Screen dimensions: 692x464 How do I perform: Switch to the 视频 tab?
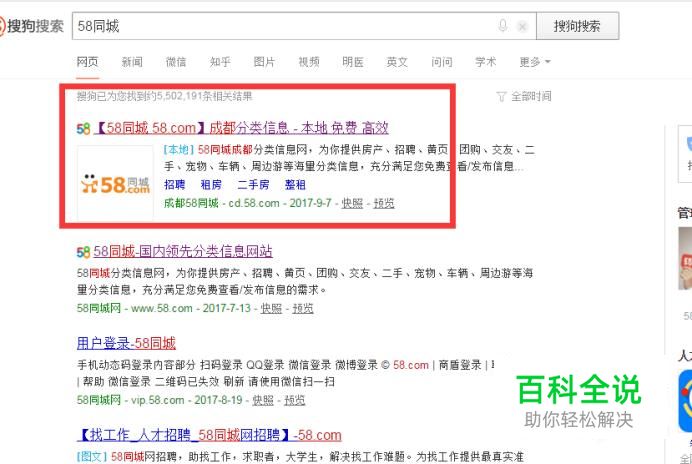(309, 62)
